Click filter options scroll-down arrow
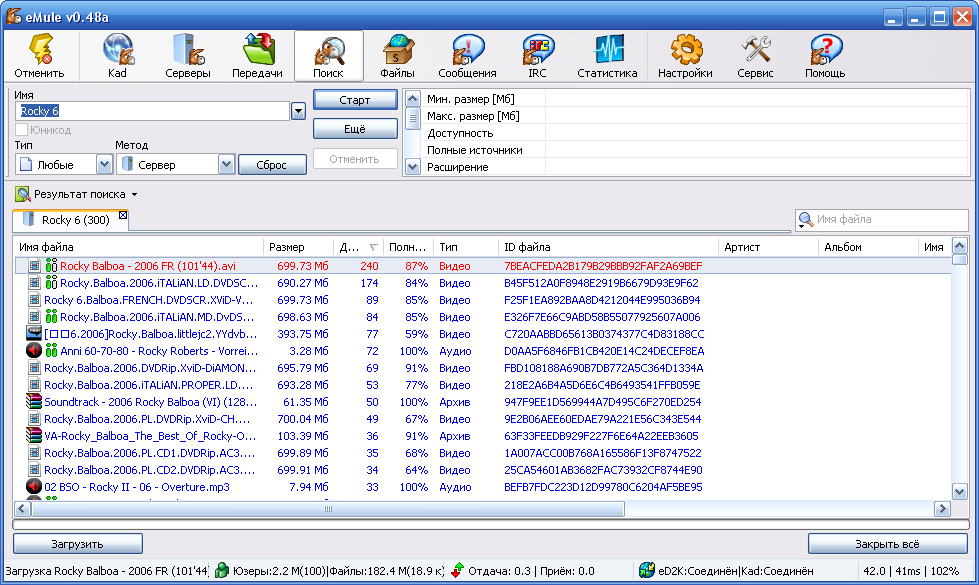 coord(412,167)
